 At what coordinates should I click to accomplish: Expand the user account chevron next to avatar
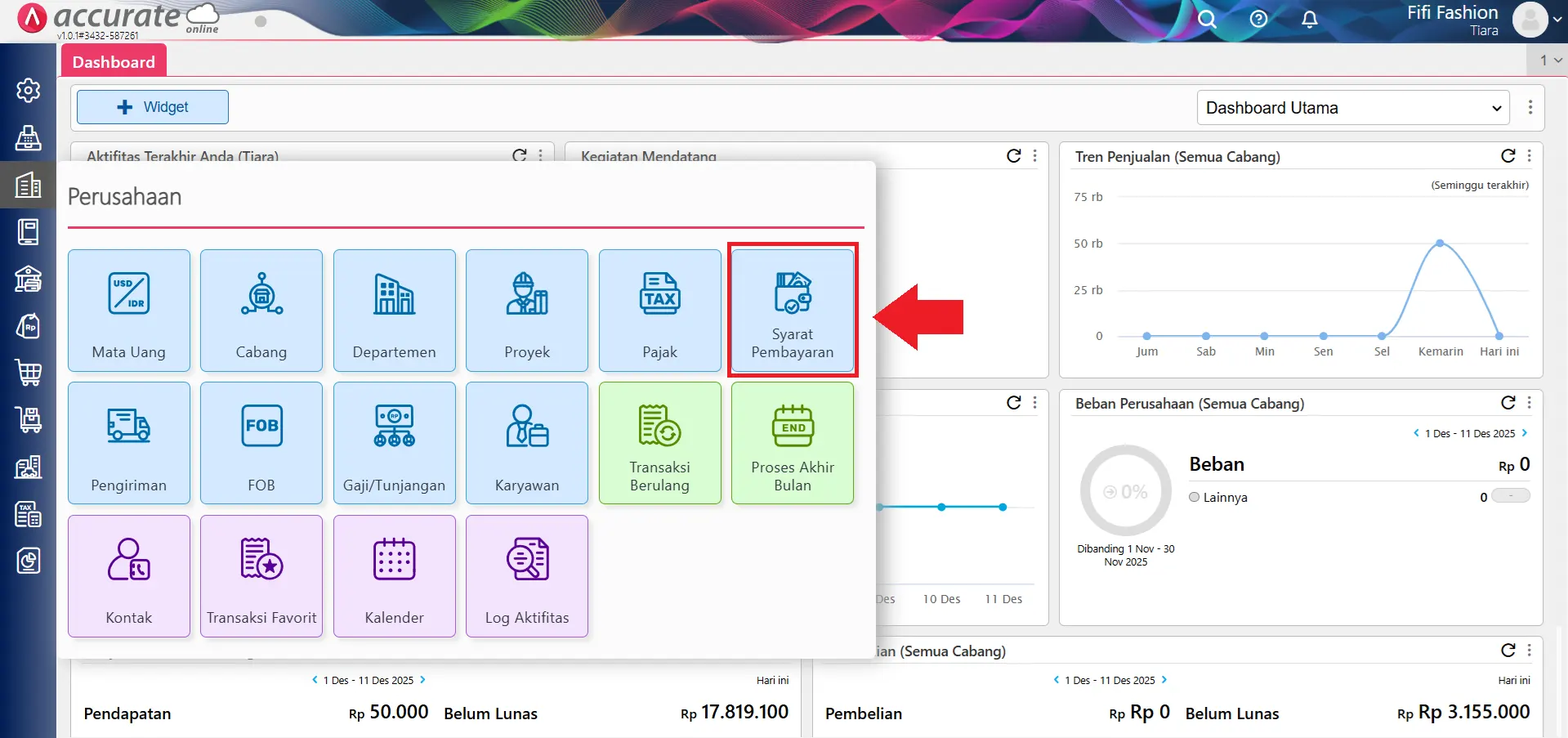[x=1555, y=20]
